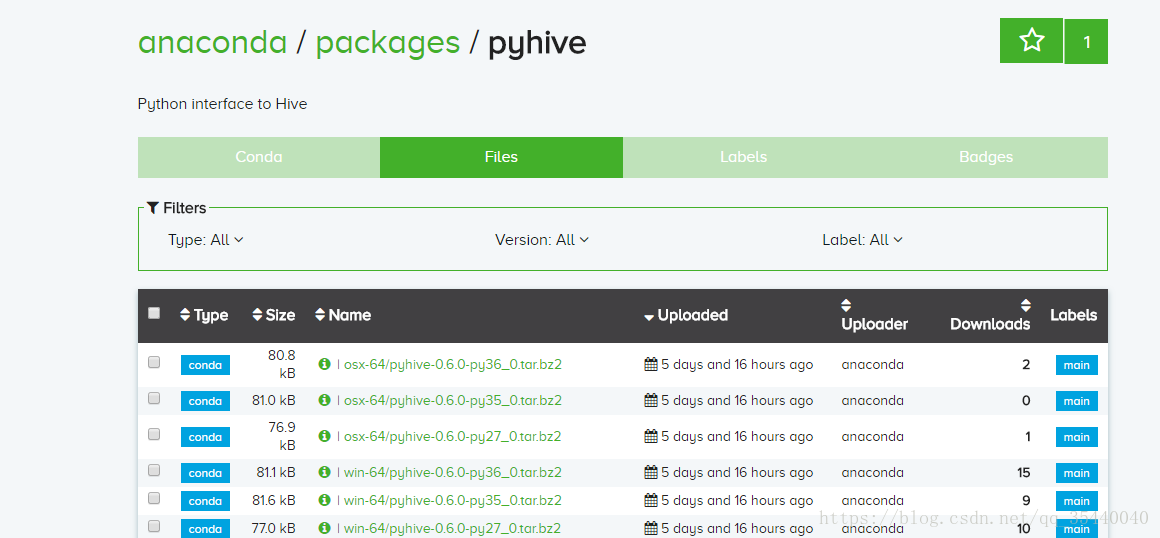The height and width of the screenshot is (538, 1160).
Task: Open the Version: All filter dropdown
Action: tap(542, 240)
